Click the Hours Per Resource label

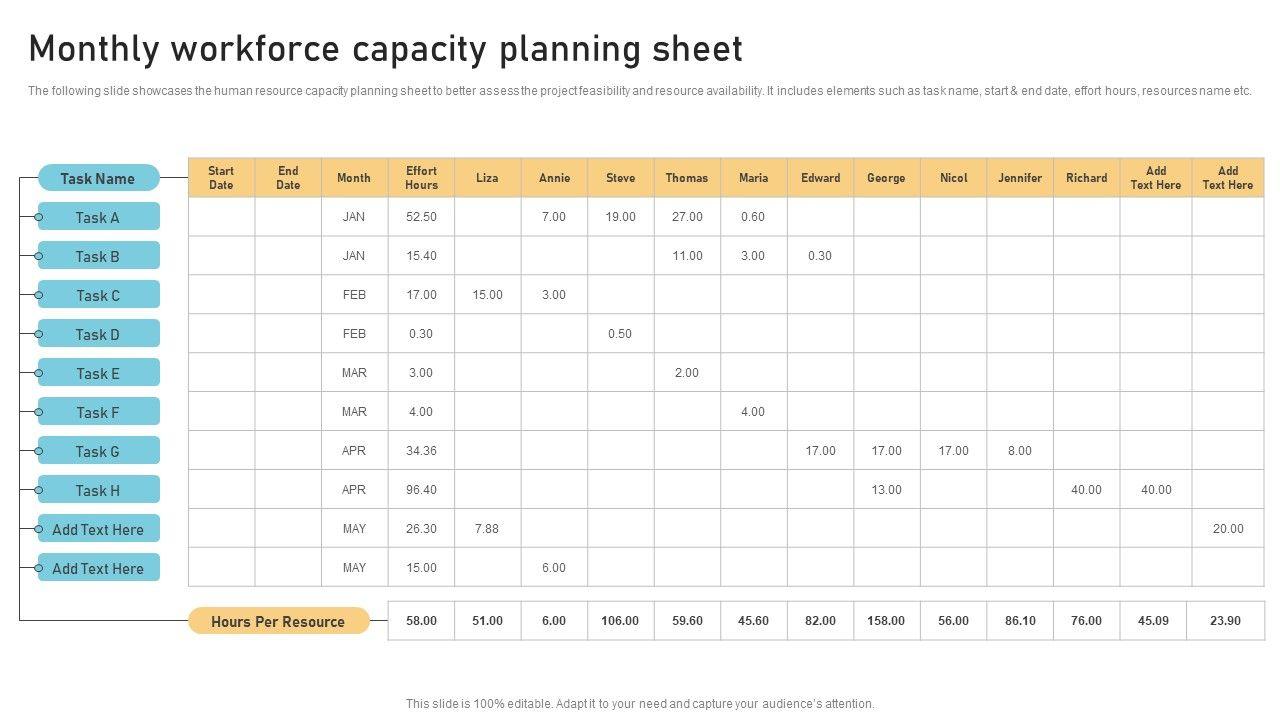pos(278,622)
